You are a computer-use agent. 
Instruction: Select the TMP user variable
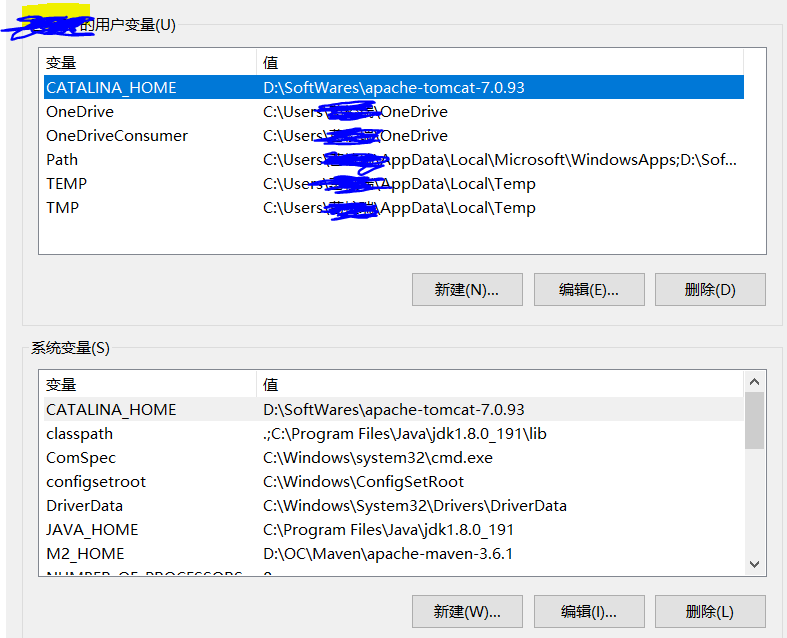pos(394,207)
